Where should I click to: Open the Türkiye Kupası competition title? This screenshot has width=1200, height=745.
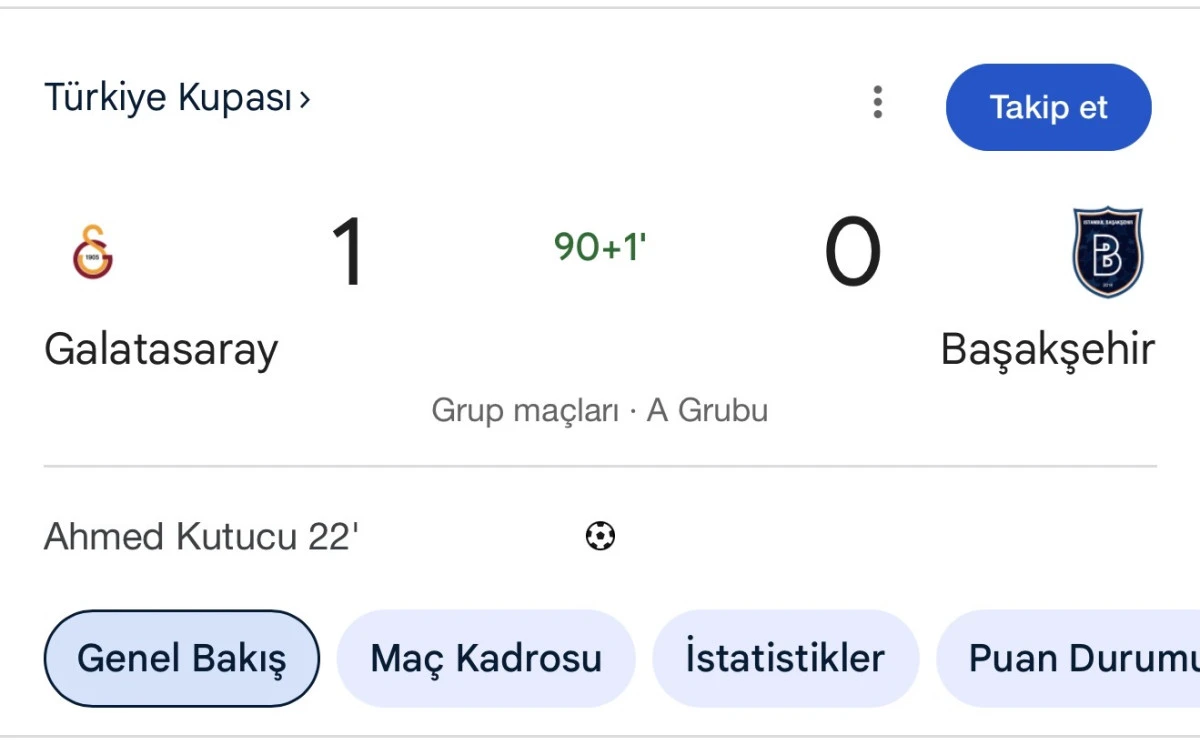click(168, 98)
